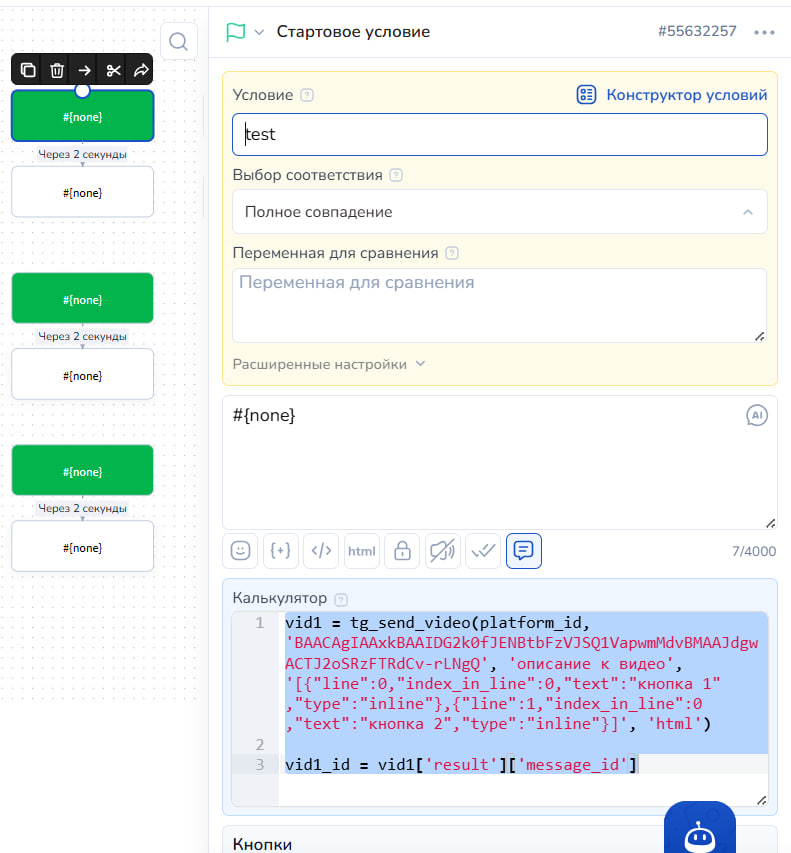Screen dimensions: 791x853
Task: Open the flag block type dropdown chevron
Action: click(x=259, y=32)
